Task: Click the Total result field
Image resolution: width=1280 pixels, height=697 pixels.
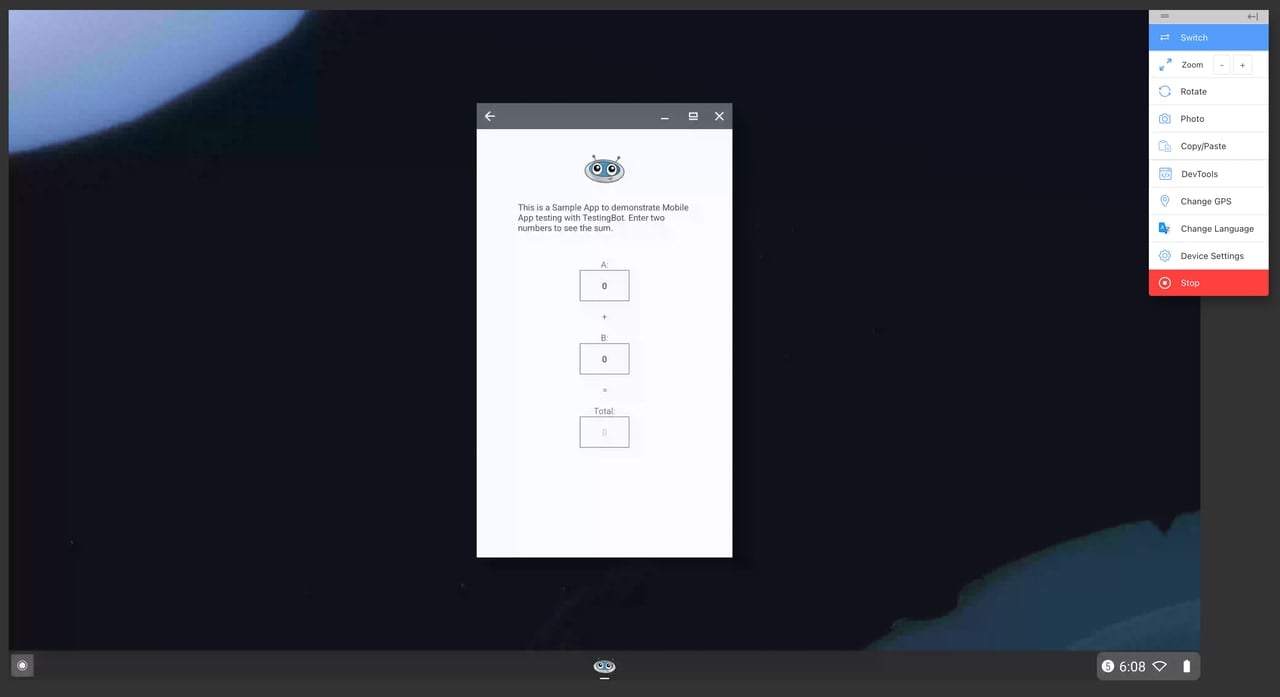Action: (x=604, y=432)
